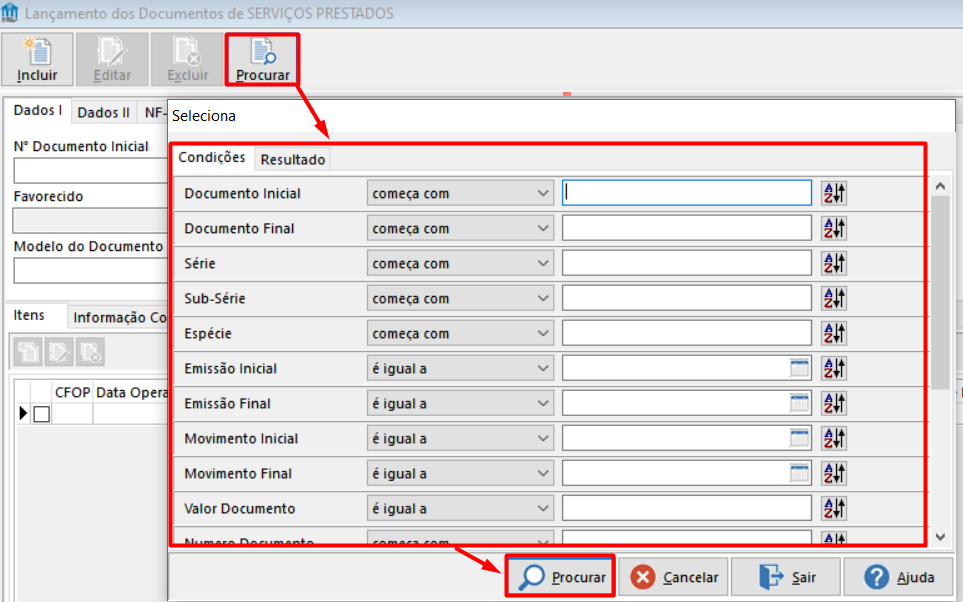The height and width of the screenshot is (602, 963).
Task: Click the sort icon for Emissão Final
Action: (x=834, y=404)
